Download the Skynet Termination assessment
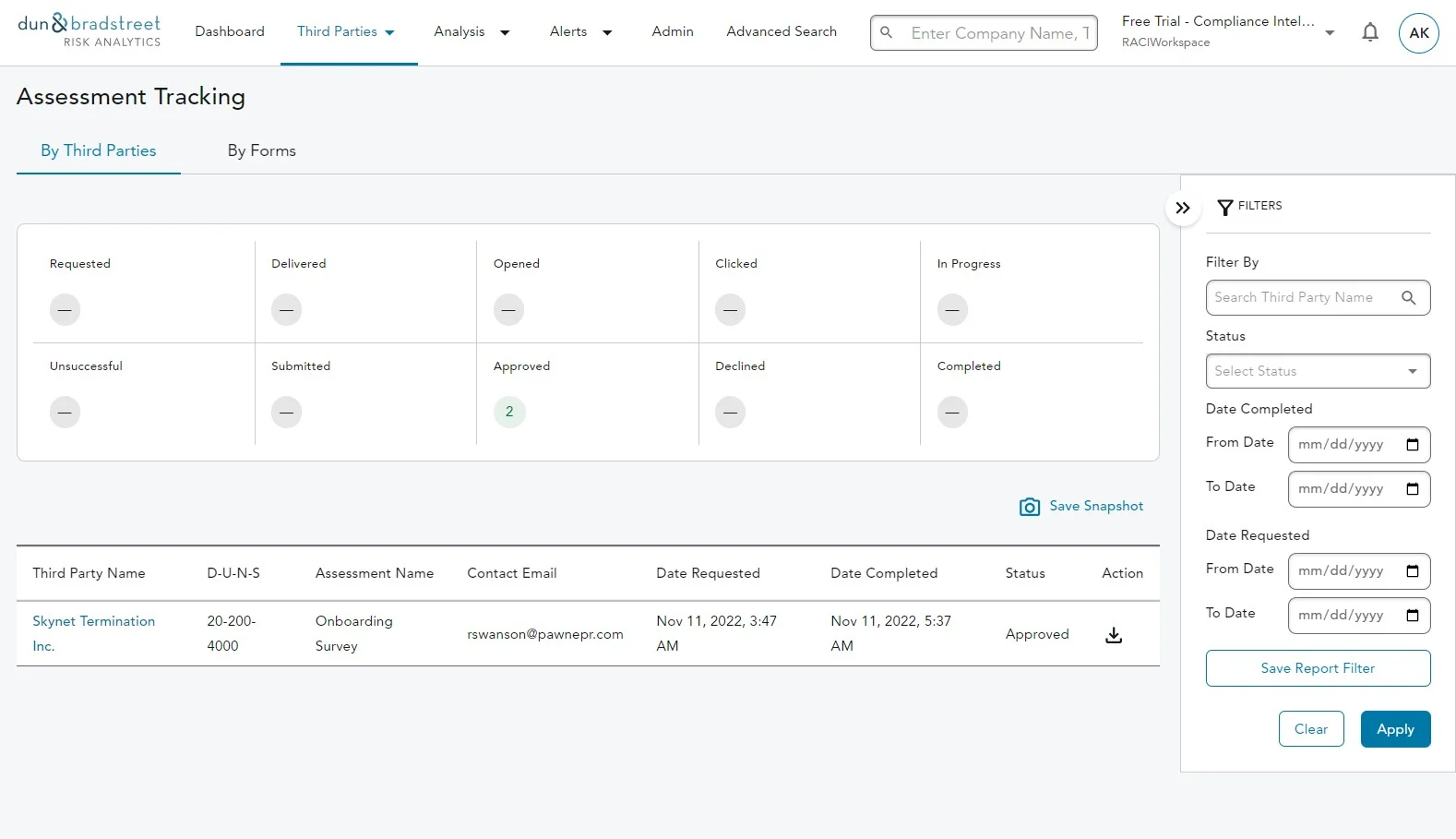1456x839 pixels. tap(1114, 635)
